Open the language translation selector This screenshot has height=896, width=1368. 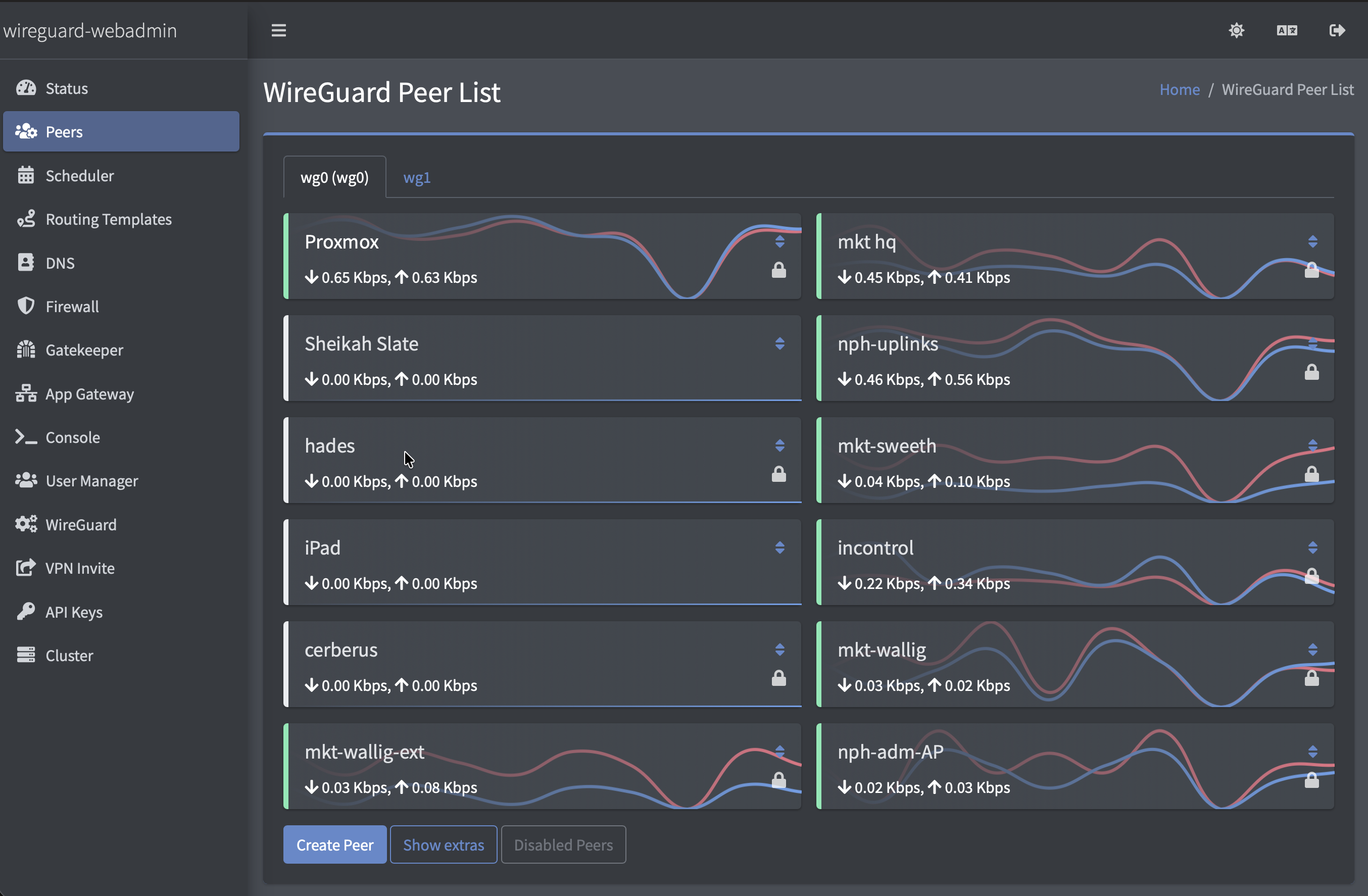[x=1286, y=30]
